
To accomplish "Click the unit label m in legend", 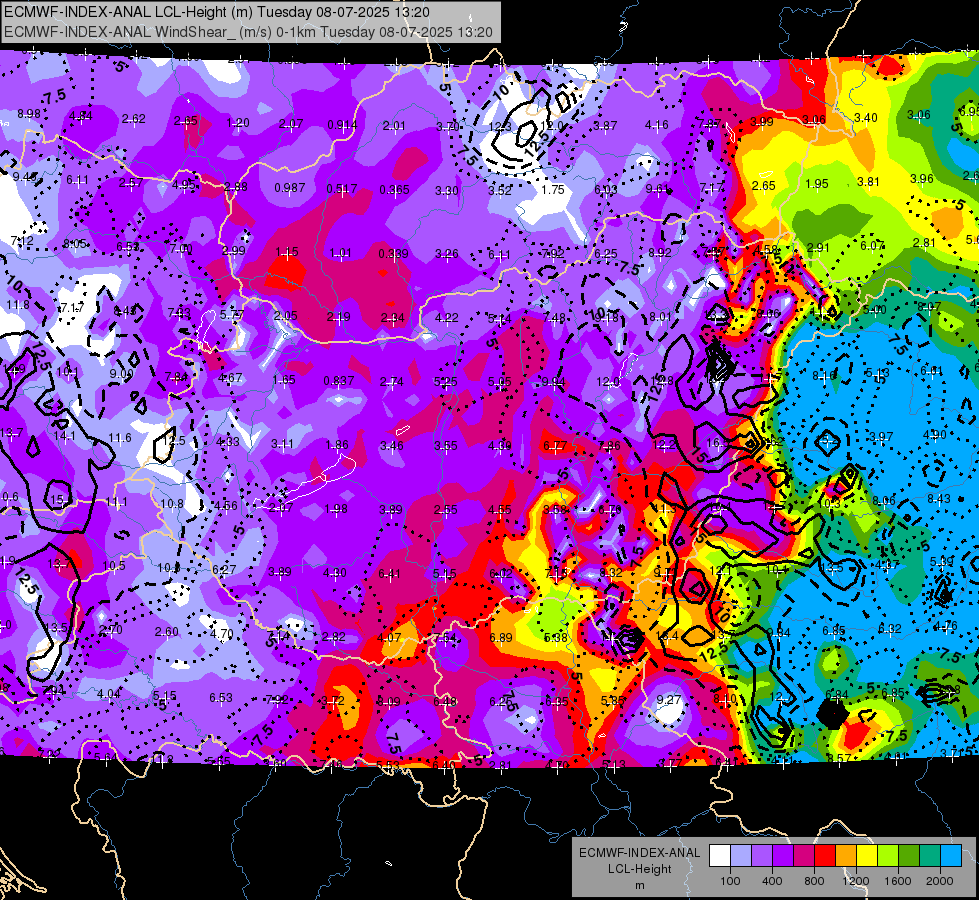I will (x=639, y=886).
